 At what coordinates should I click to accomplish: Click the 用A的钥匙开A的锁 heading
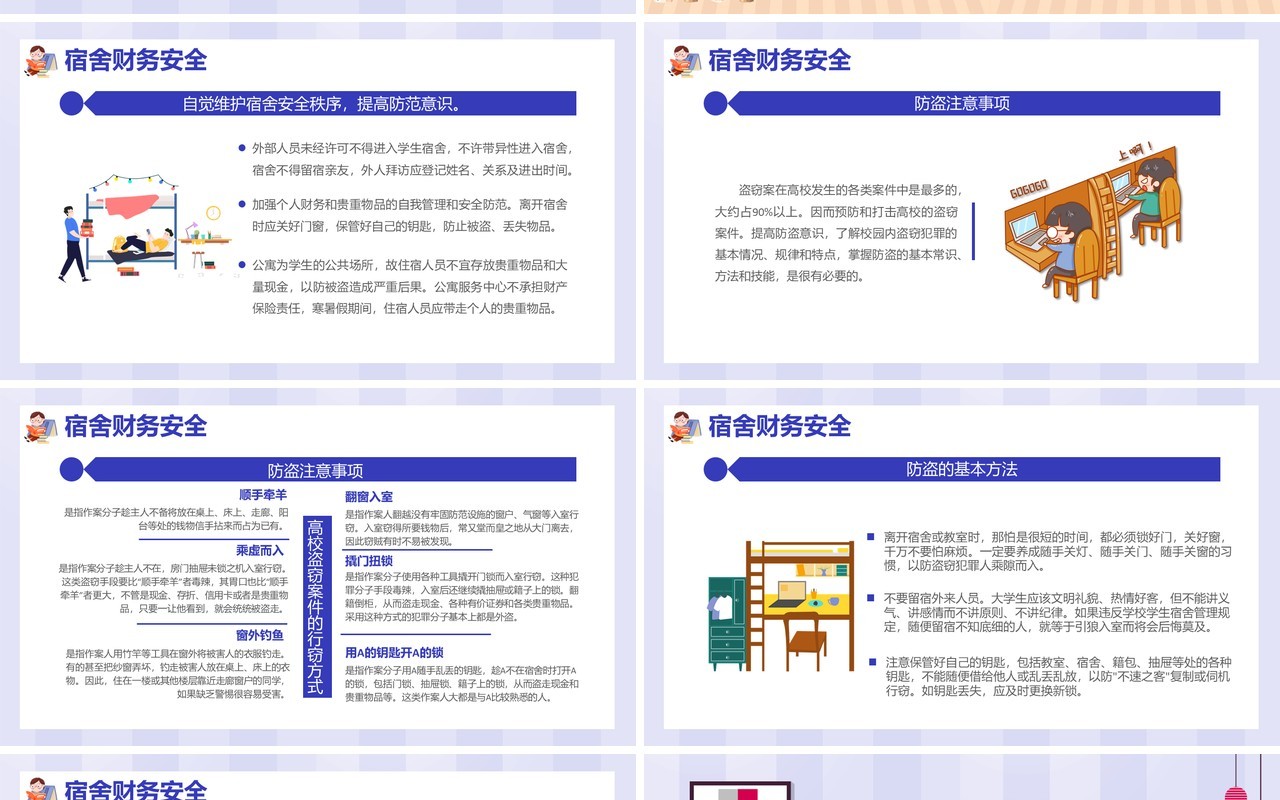(394, 653)
